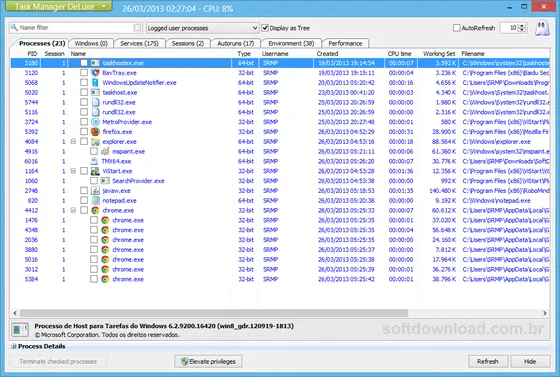The width and height of the screenshot is (560, 377).
Task: Toggle the Display as Tree checkbox
Action: [265, 28]
